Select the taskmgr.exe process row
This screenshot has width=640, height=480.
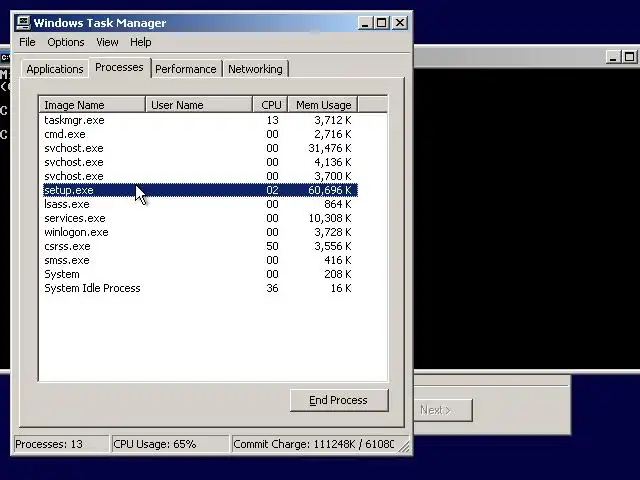tap(200, 120)
